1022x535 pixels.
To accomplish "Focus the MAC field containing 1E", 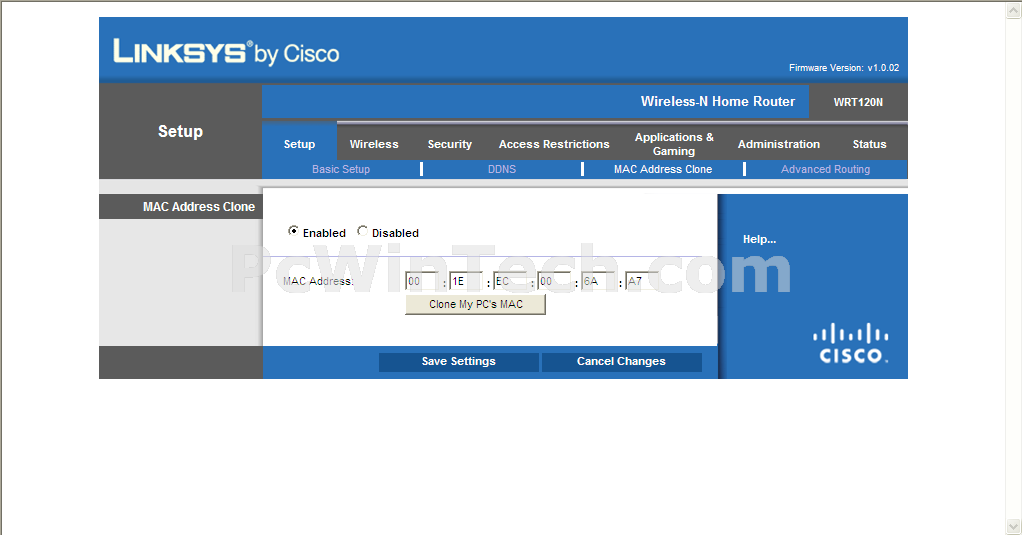I will tap(466, 281).
